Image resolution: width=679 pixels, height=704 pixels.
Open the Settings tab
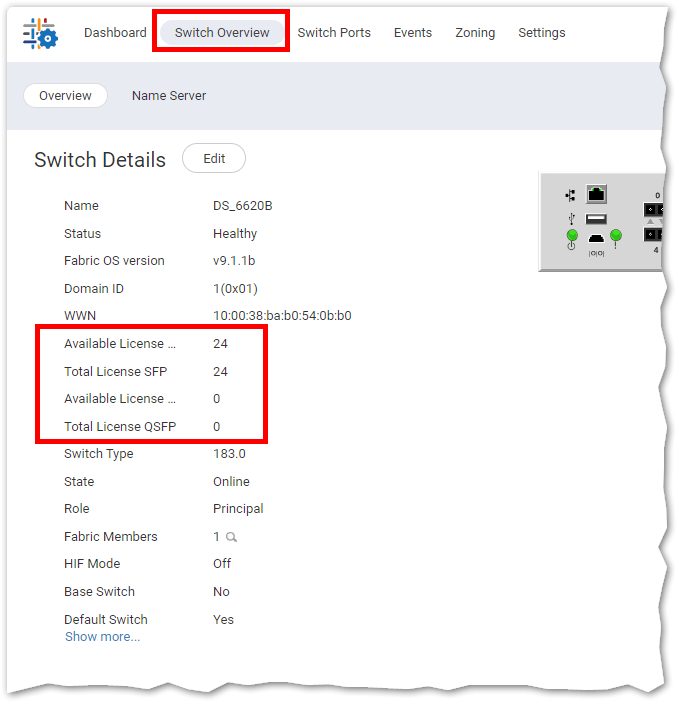541,33
